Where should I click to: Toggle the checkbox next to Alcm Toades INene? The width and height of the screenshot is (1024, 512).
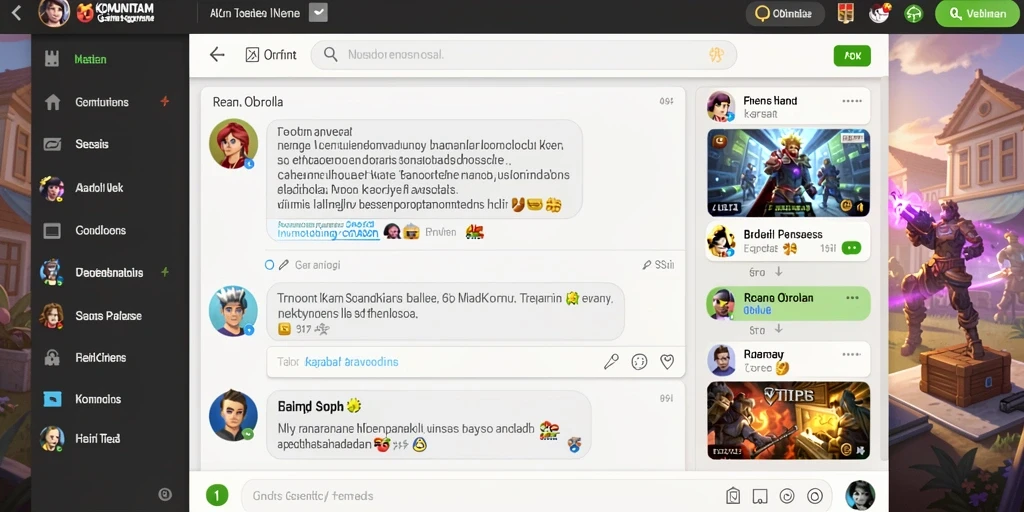coord(318,12)
